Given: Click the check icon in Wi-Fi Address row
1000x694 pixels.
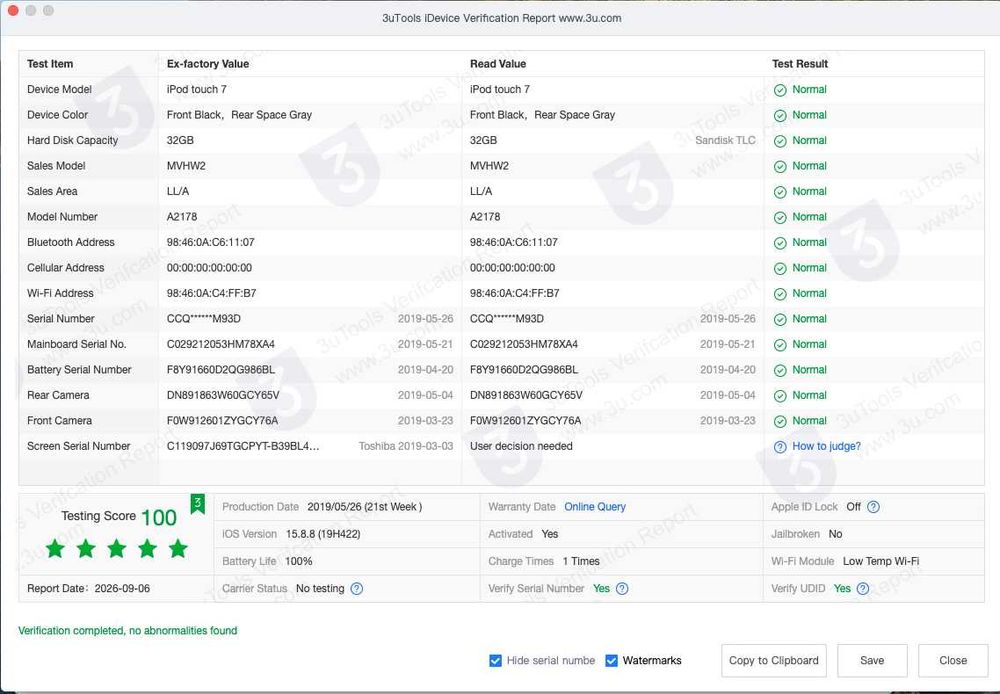Looking at the screenshot, I should 780,294.
